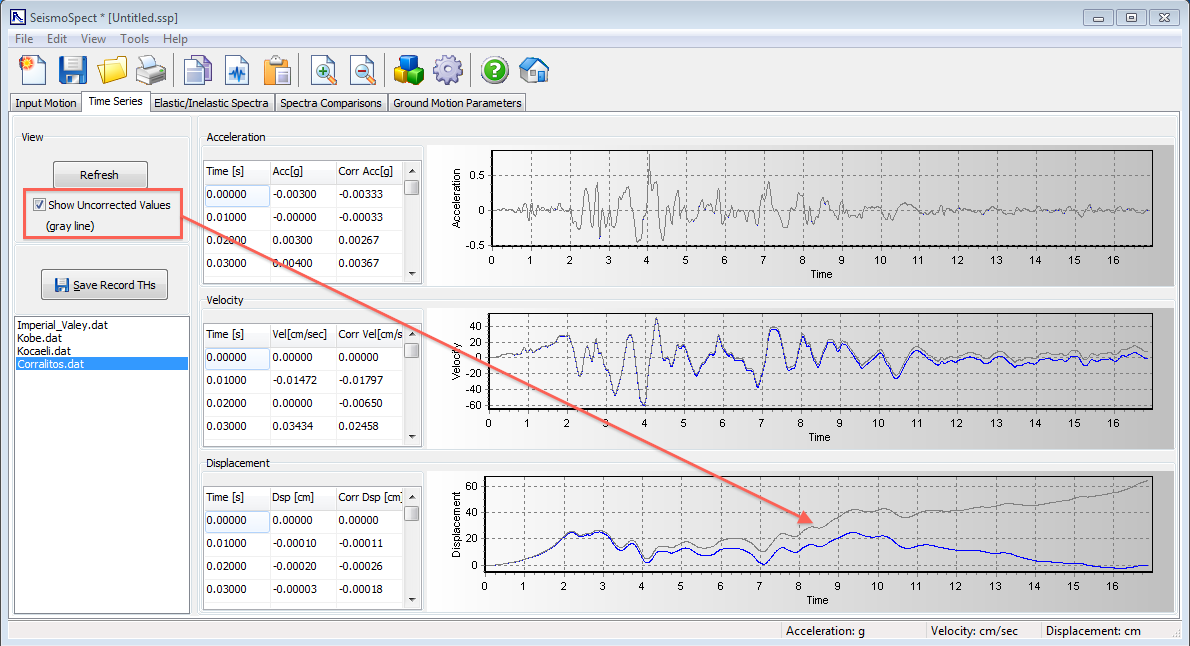Click the waveform document icon
1190x646 pixels.
[237, 70]
